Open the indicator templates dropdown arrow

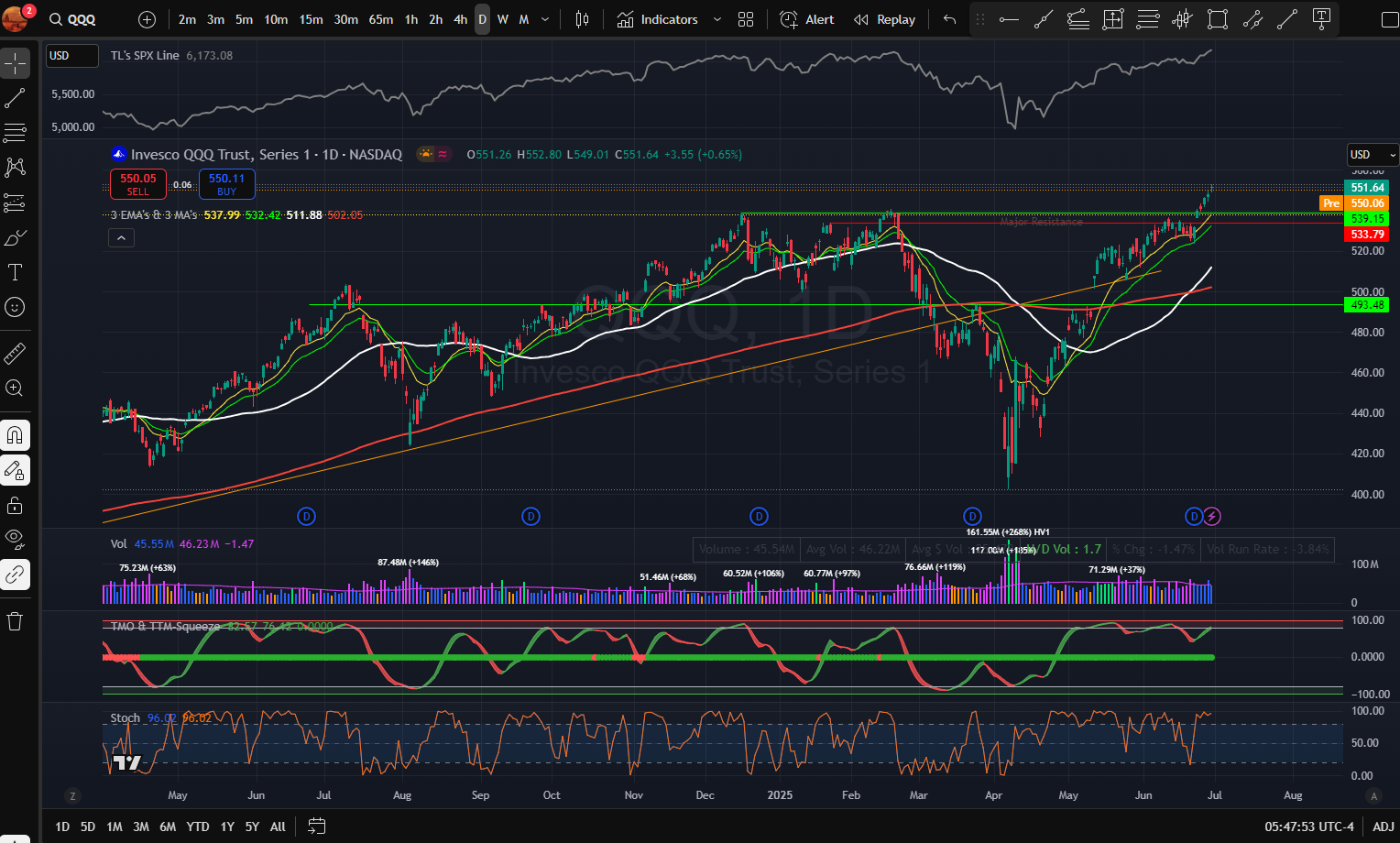[716, 19]
